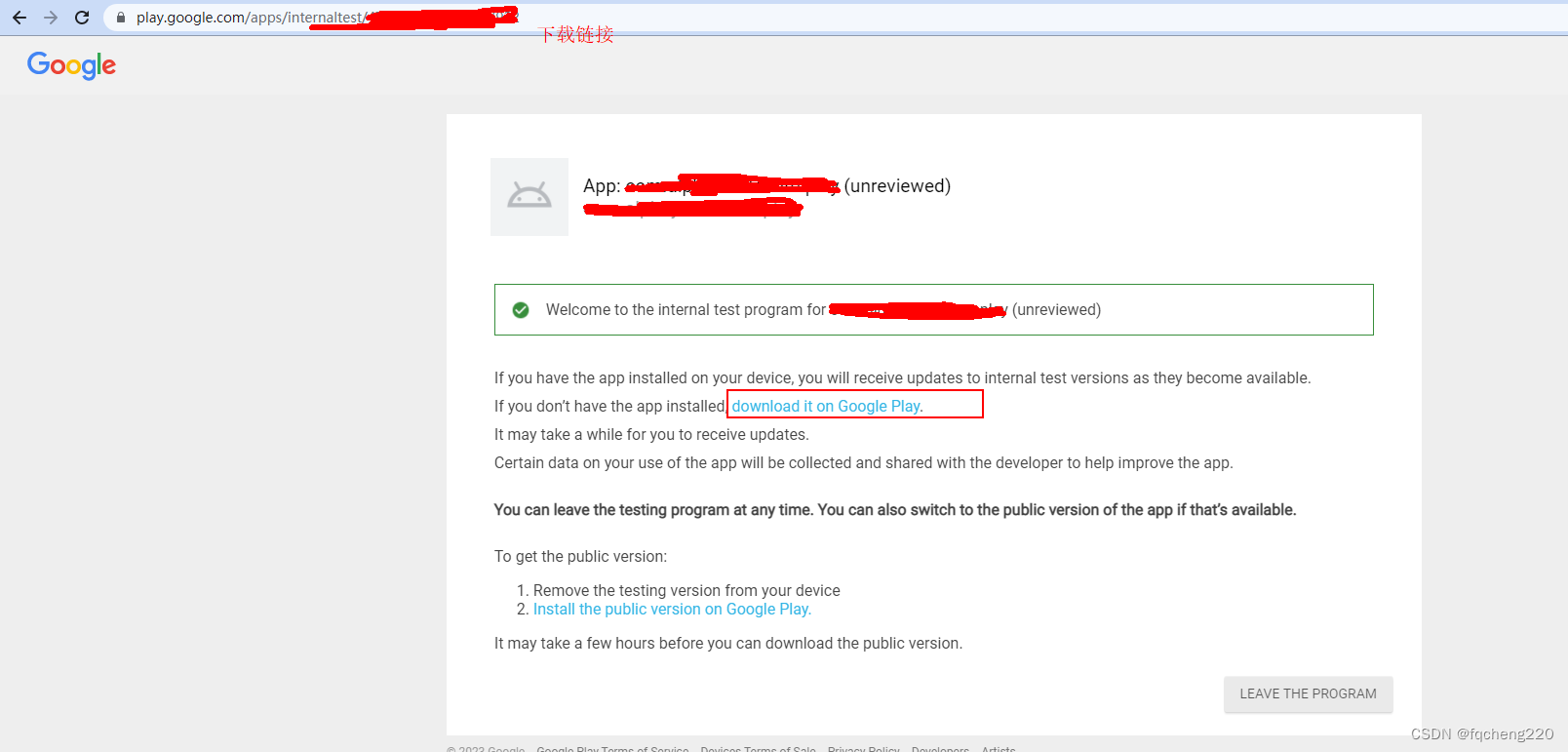
Task: Click "It may take a while for you to receive updates."
Action: 651,435
